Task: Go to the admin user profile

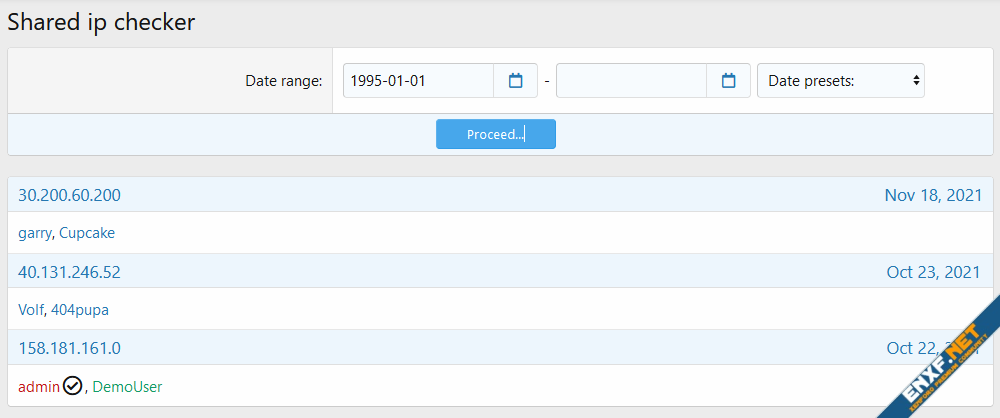Action: [39, 386]
